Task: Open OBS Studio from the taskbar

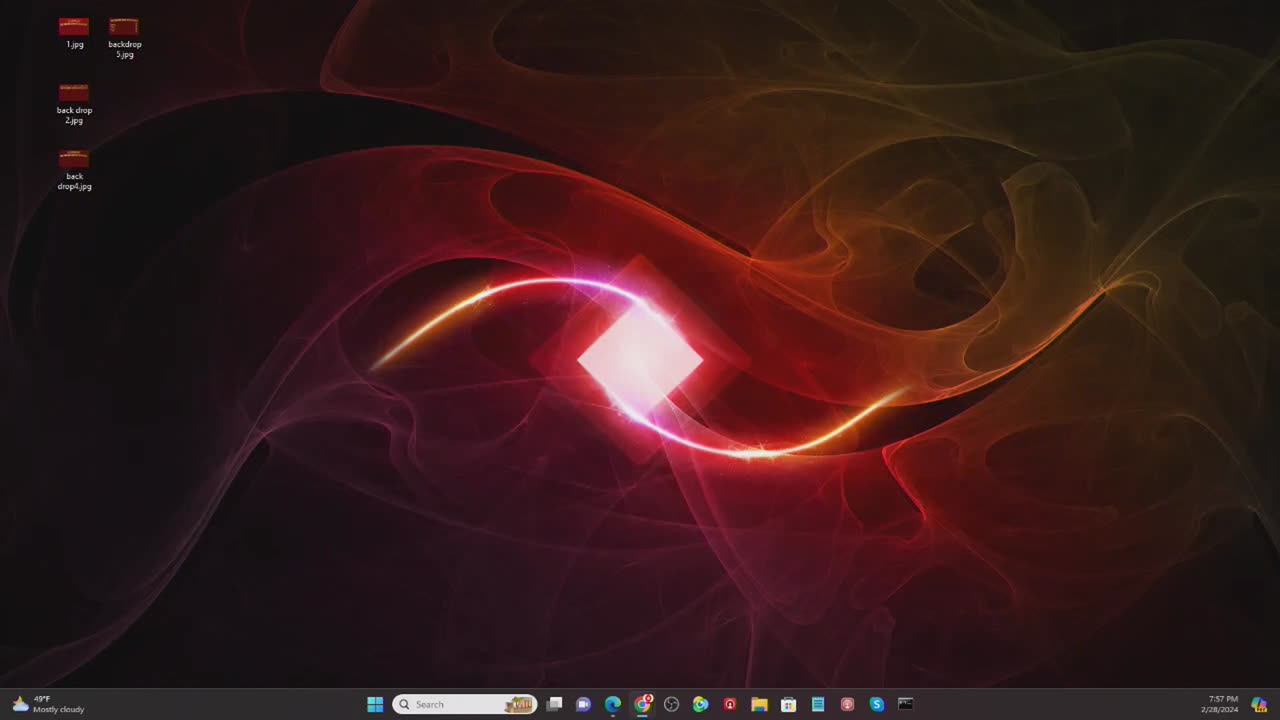Action: (671, 704)
